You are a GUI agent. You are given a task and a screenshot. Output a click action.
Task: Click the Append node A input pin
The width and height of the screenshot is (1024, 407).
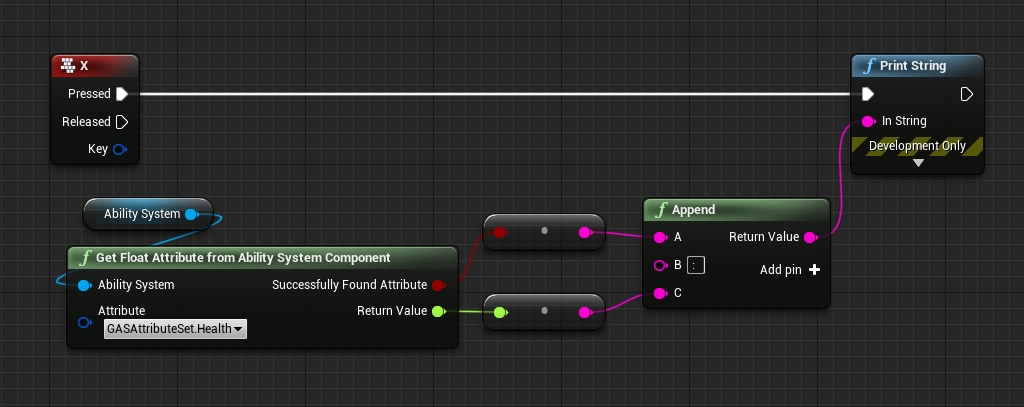tap(660, 237)
